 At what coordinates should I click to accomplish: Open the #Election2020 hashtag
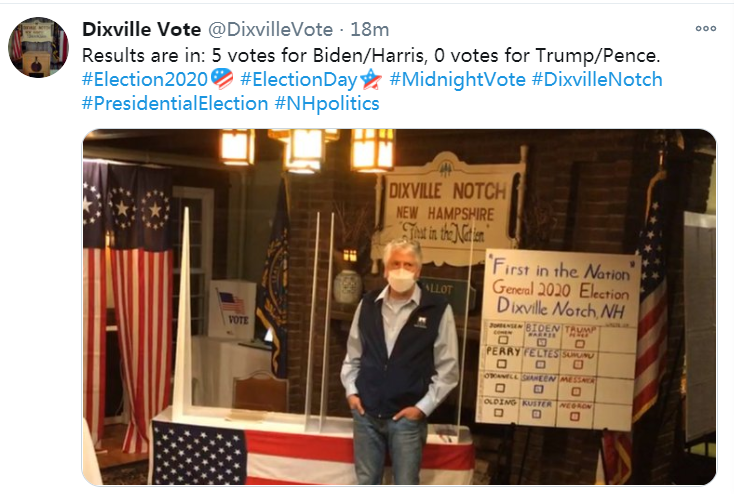(146, 79)
